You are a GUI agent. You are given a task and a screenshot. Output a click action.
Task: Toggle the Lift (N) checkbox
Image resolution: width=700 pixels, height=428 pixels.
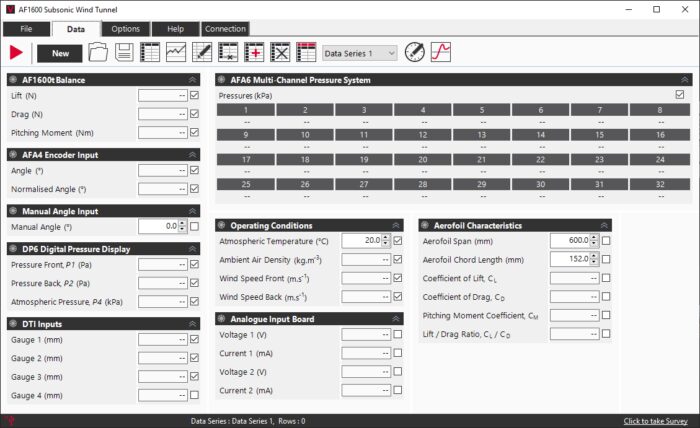[x=194, y=95]
